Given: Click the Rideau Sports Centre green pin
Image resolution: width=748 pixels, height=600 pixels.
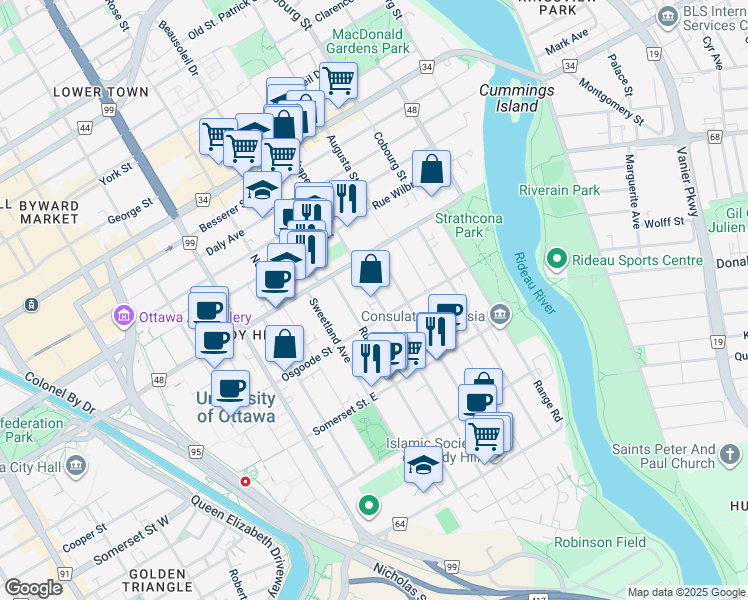Looking at the screenshot, I should 557,260.
